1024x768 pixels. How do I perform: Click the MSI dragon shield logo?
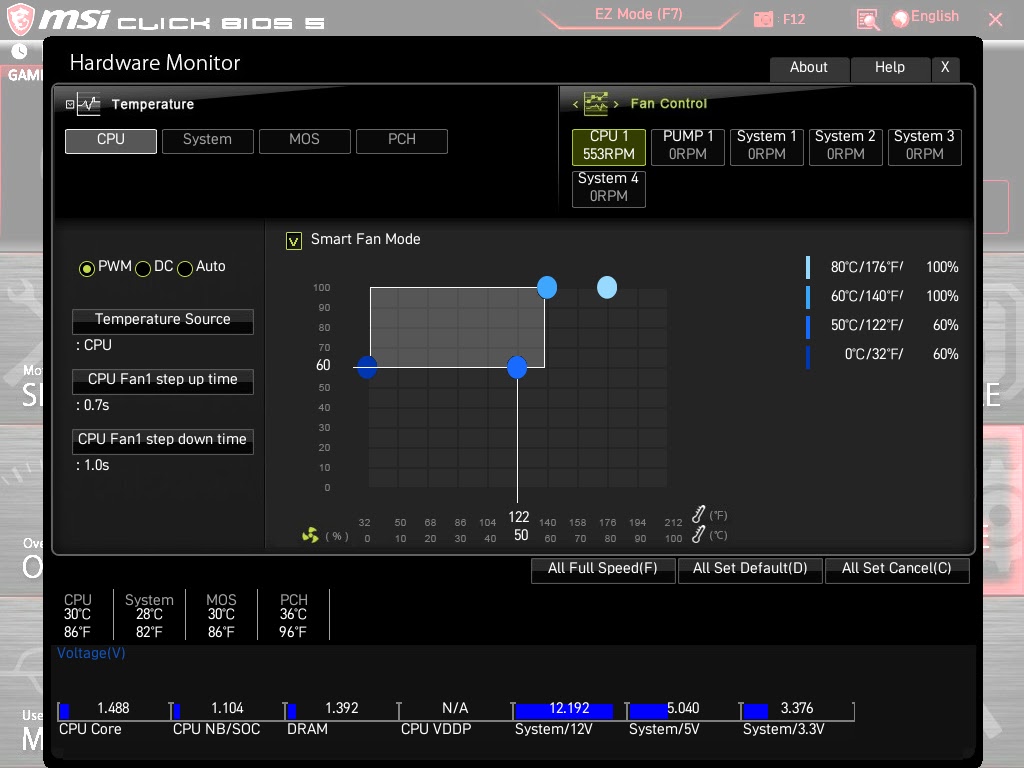20,19
